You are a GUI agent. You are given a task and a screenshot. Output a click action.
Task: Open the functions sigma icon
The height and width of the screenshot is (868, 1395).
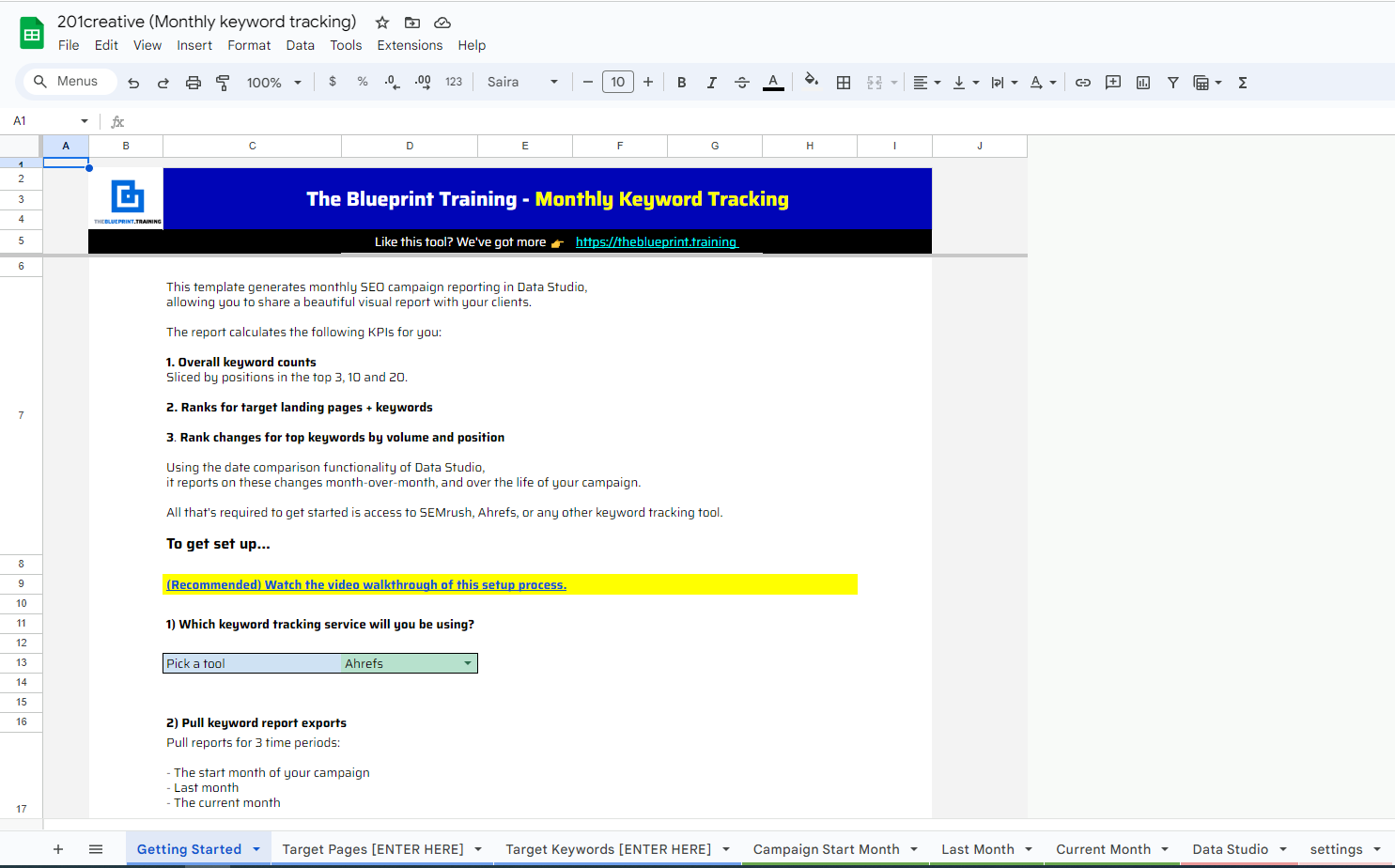(x=1243, y=83)
